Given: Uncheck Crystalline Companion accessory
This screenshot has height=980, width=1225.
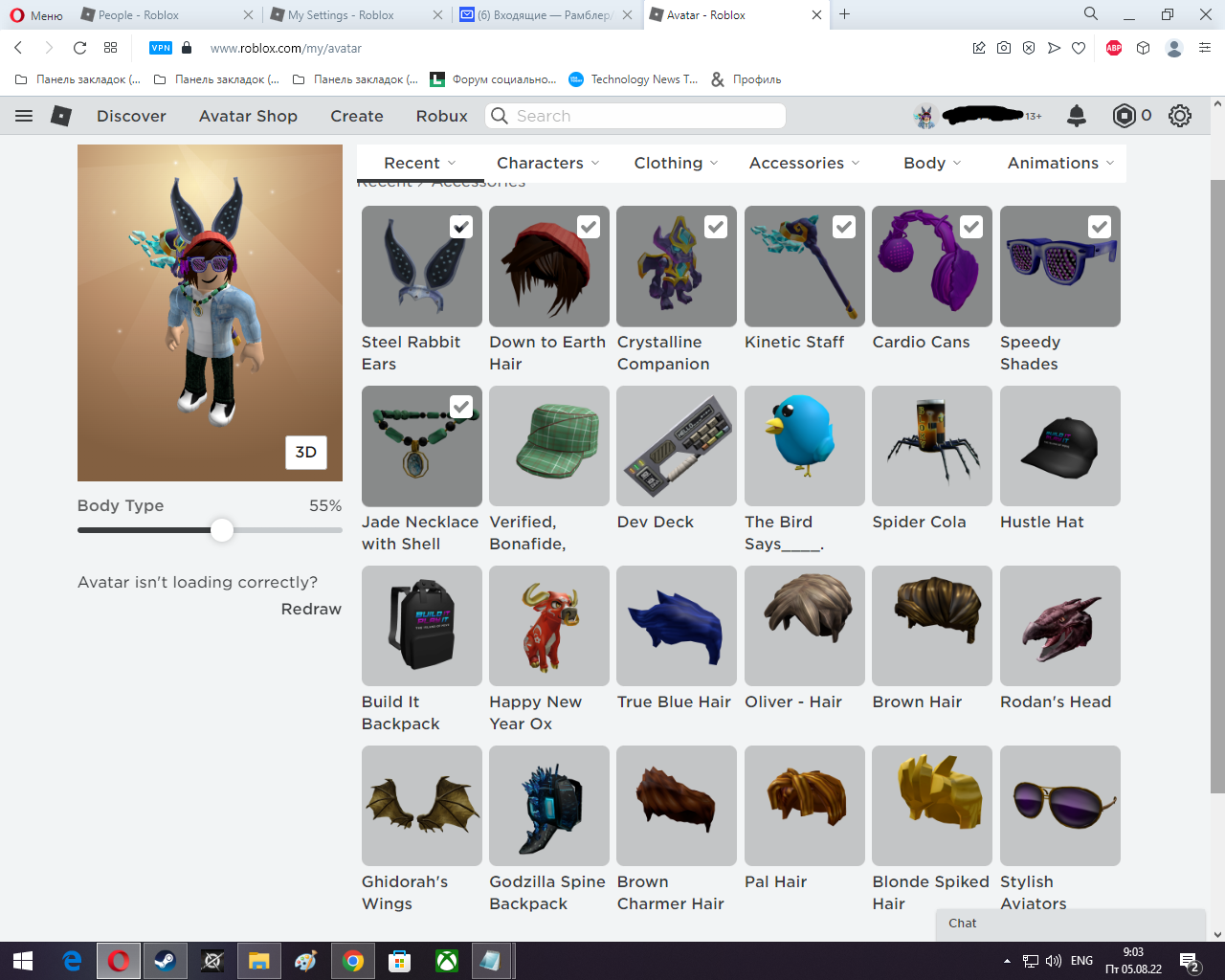Looking at the screenshot, I should tap(716, 227).
